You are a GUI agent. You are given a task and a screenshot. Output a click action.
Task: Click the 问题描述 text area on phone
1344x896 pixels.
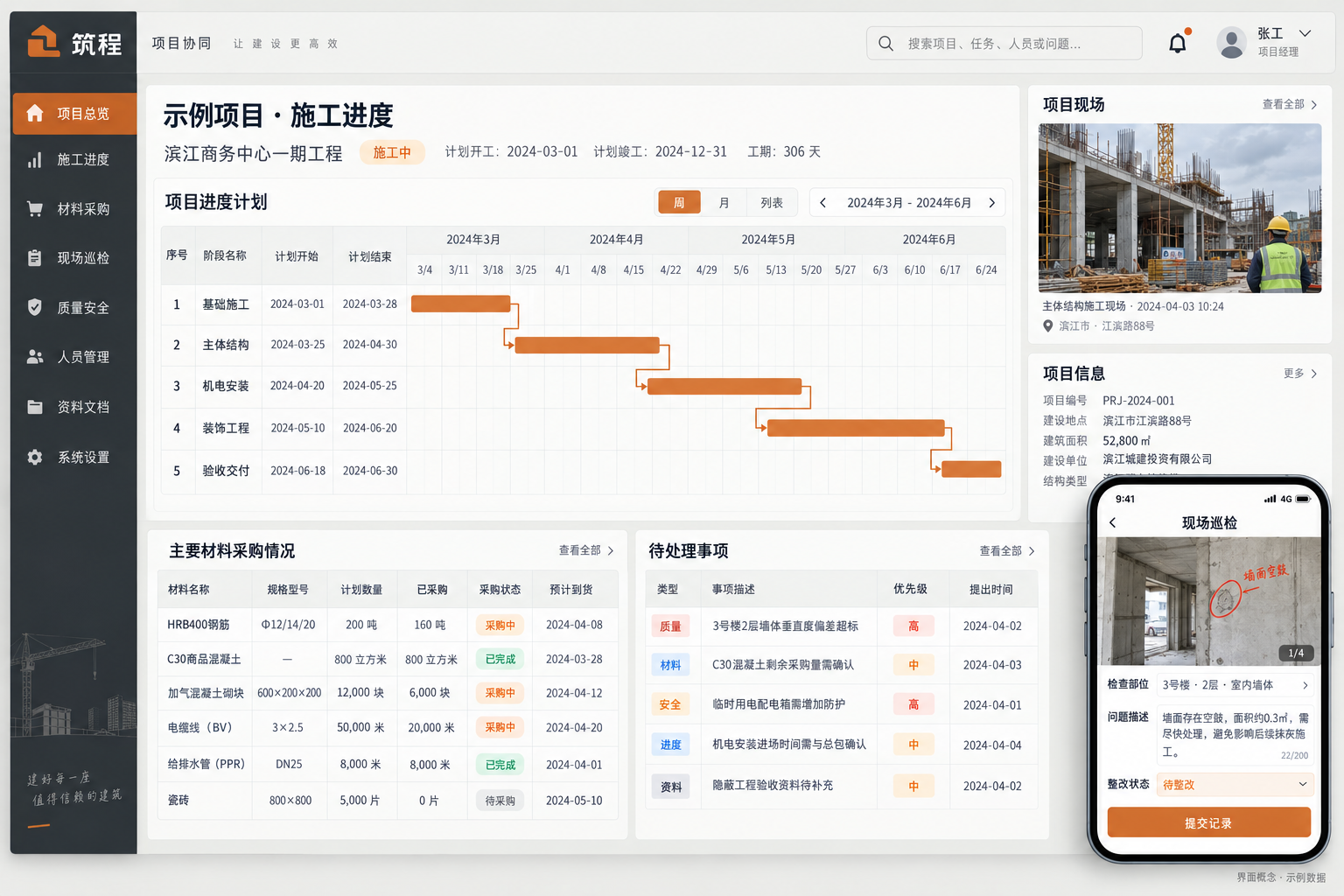click(1235, 735)
